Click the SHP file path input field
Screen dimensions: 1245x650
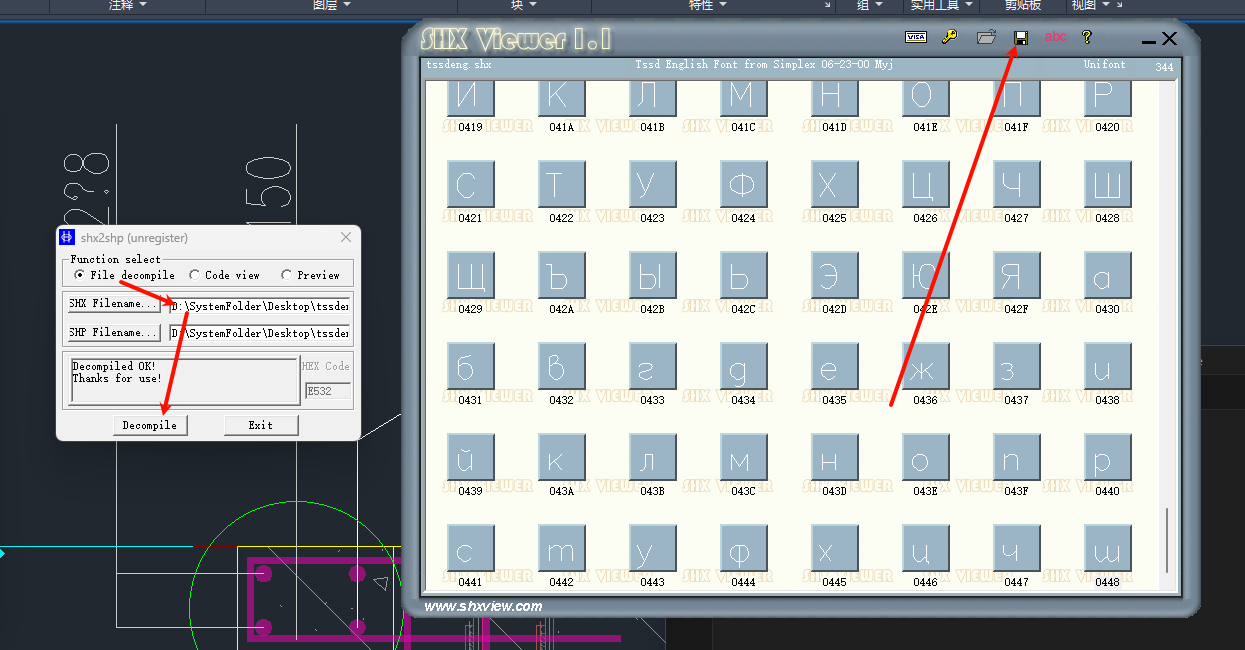(x=260, y=333)
